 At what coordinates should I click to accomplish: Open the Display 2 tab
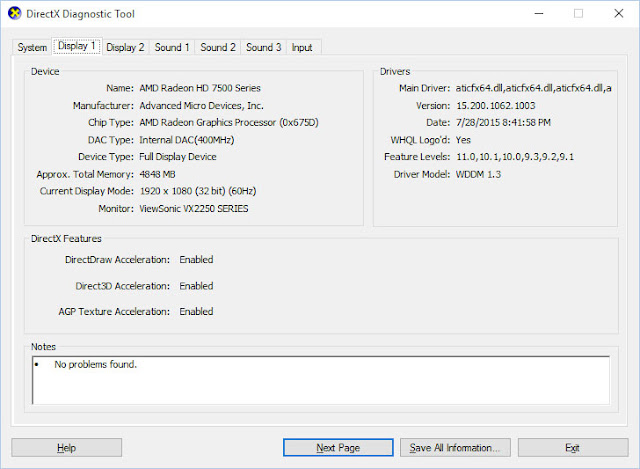pyautogui.click(x=125, y=47)
